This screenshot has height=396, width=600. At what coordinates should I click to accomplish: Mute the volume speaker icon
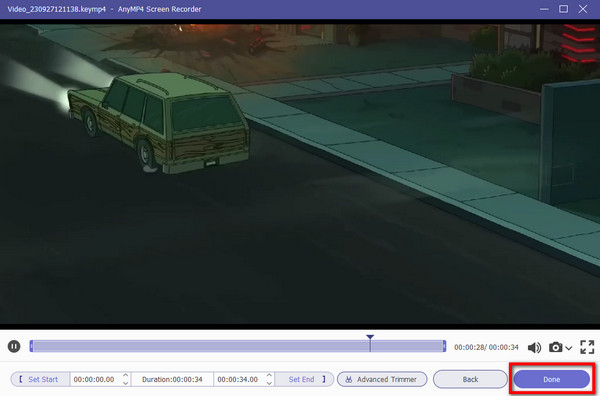pos(534,347)
